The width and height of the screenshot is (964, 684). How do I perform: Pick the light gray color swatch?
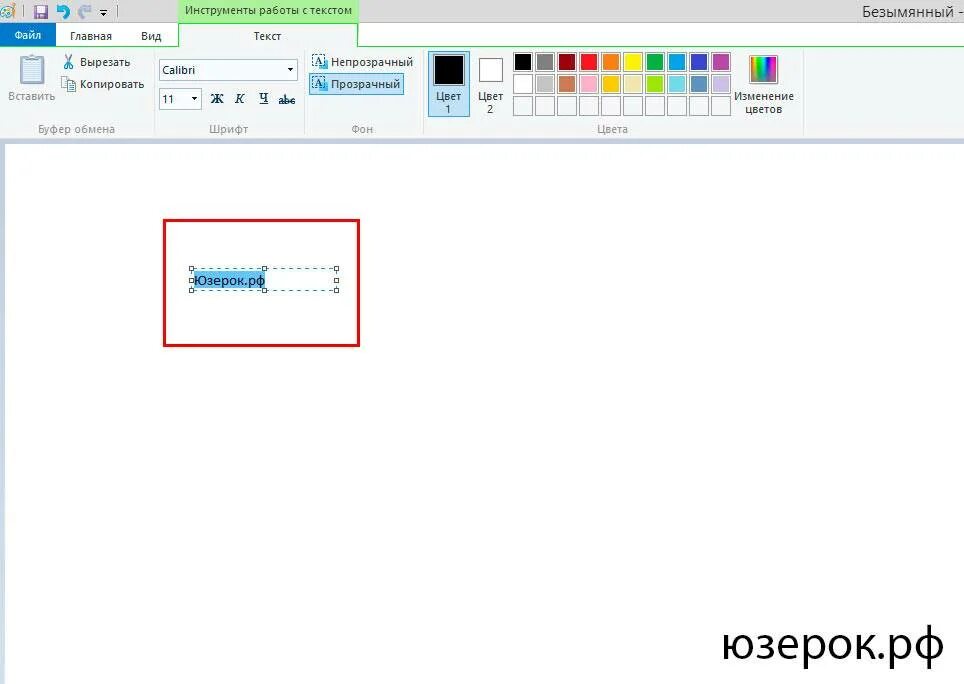tap(545, 84)
